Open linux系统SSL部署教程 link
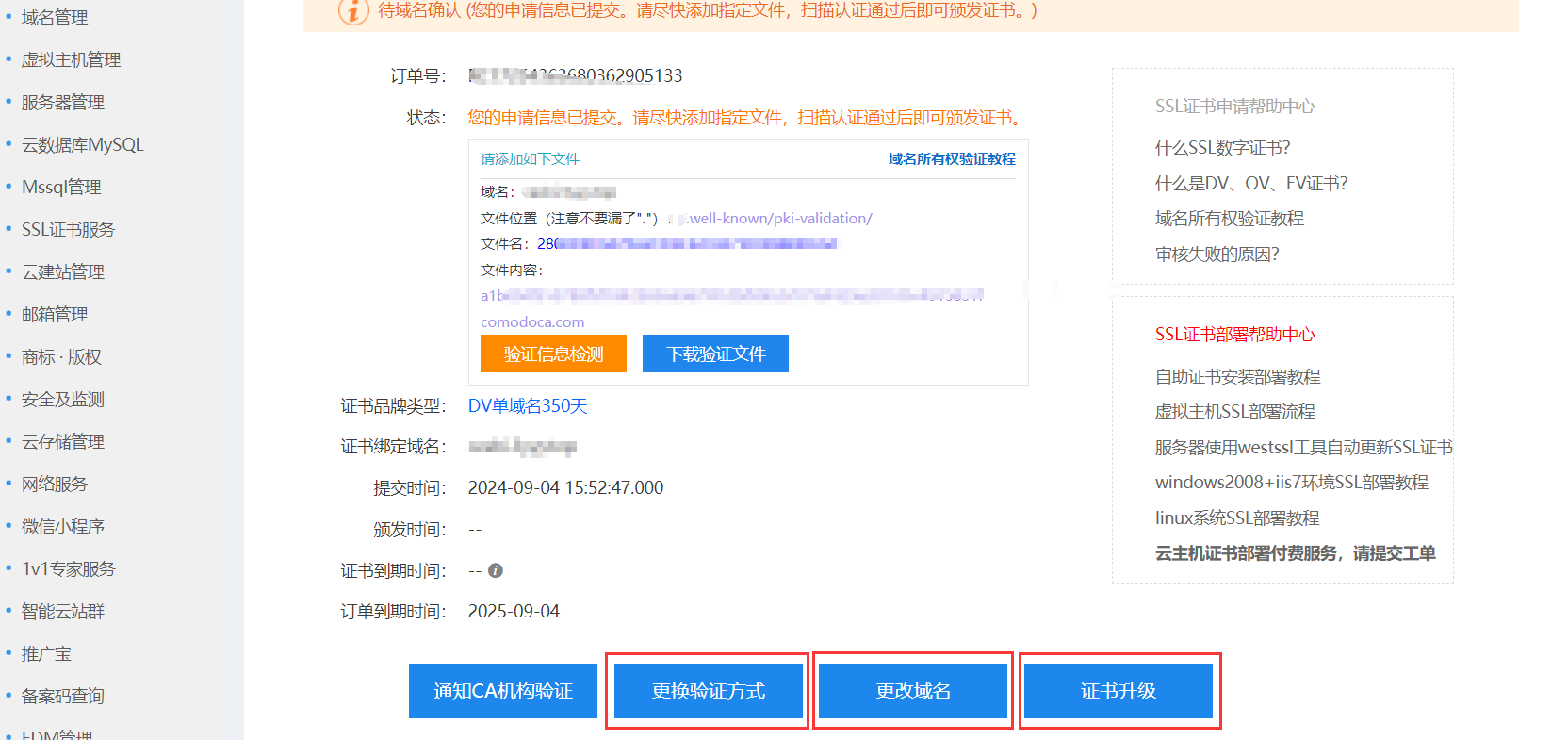This screenshot has height=740, width=1568. point(1236,518)
